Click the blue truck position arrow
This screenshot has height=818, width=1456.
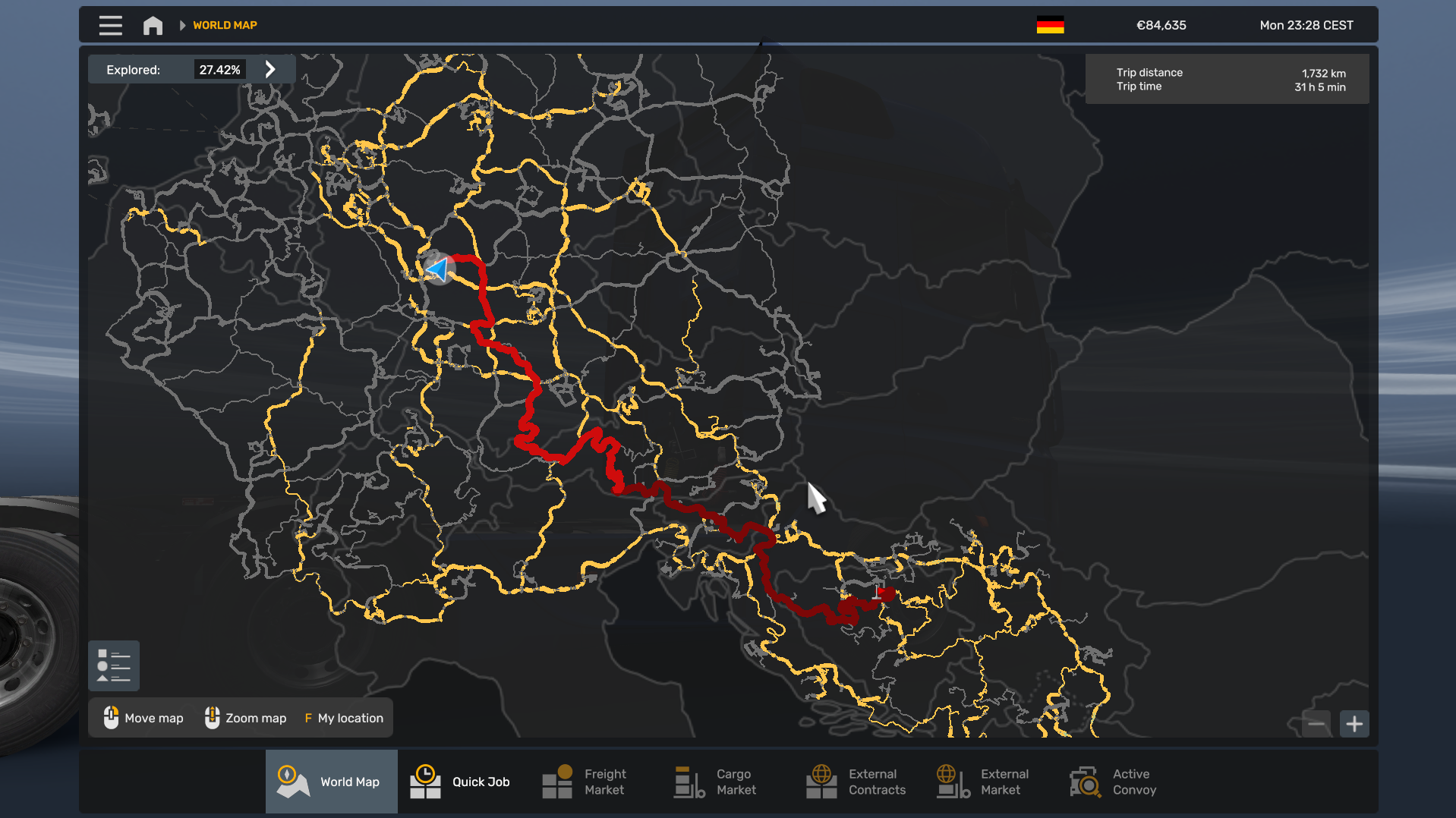(x=438, y=268)
